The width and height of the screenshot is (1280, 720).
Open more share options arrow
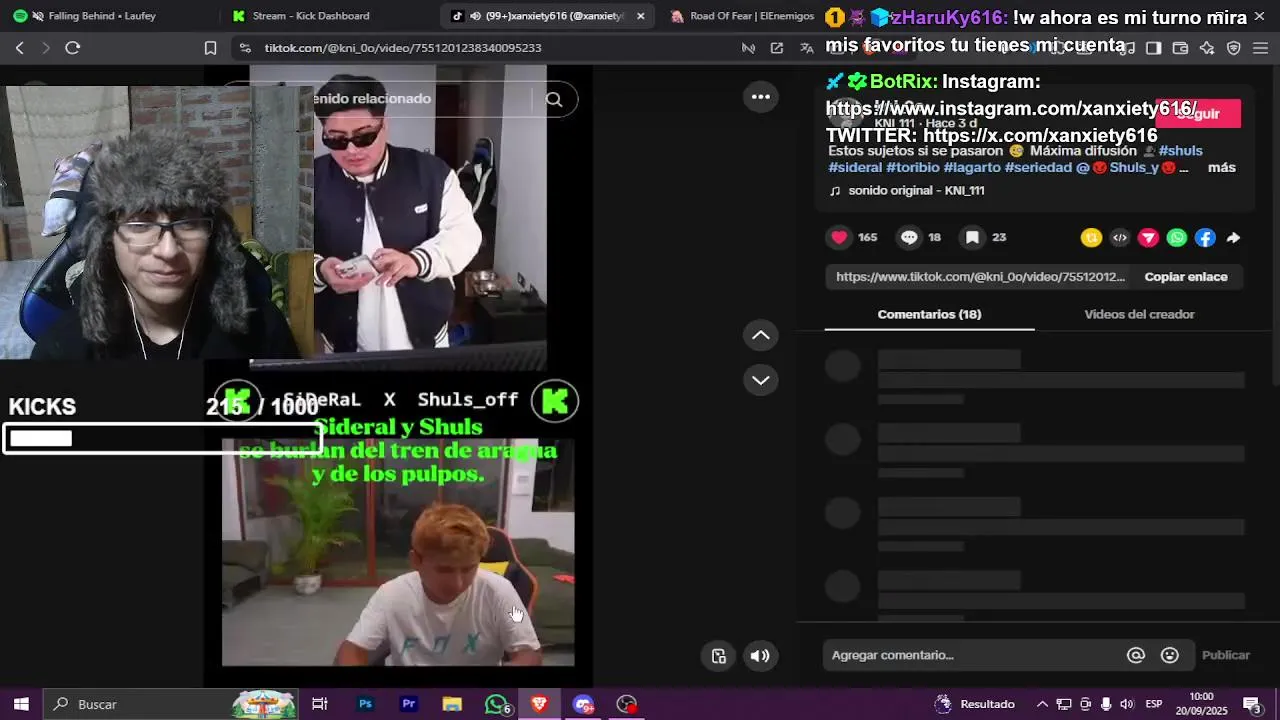(1233, 237)
